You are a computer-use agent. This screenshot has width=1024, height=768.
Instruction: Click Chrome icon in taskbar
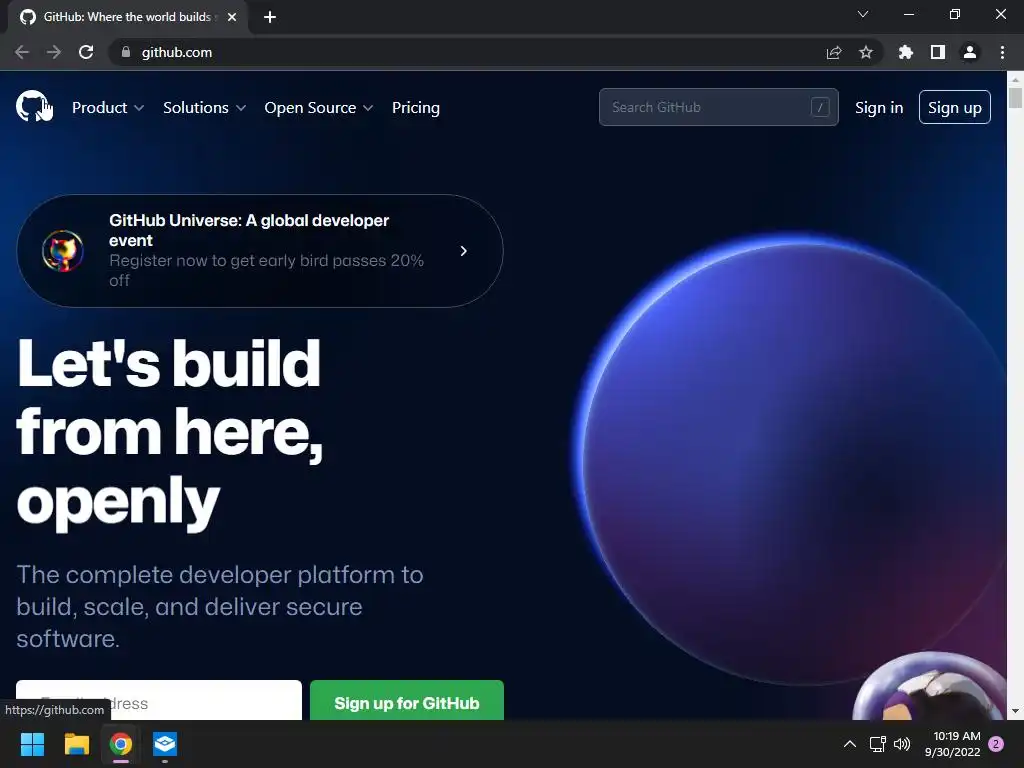121,744
